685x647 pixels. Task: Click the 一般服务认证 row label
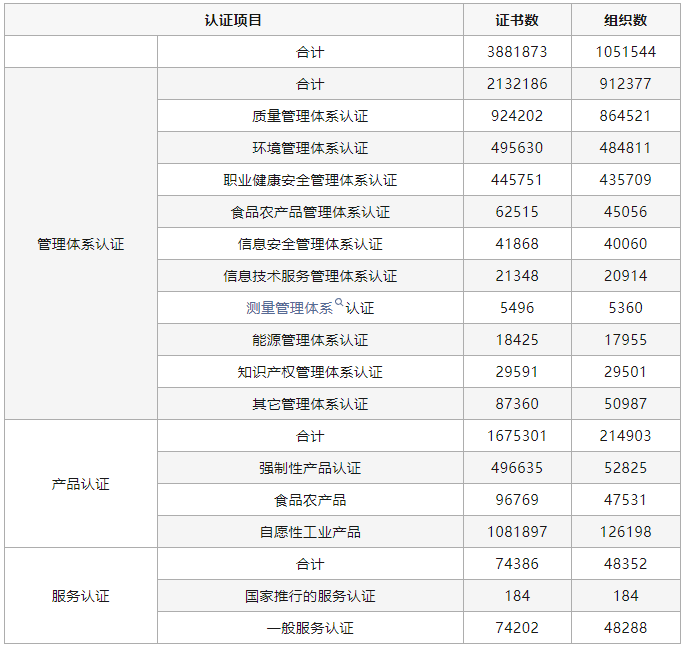(310, 628)
